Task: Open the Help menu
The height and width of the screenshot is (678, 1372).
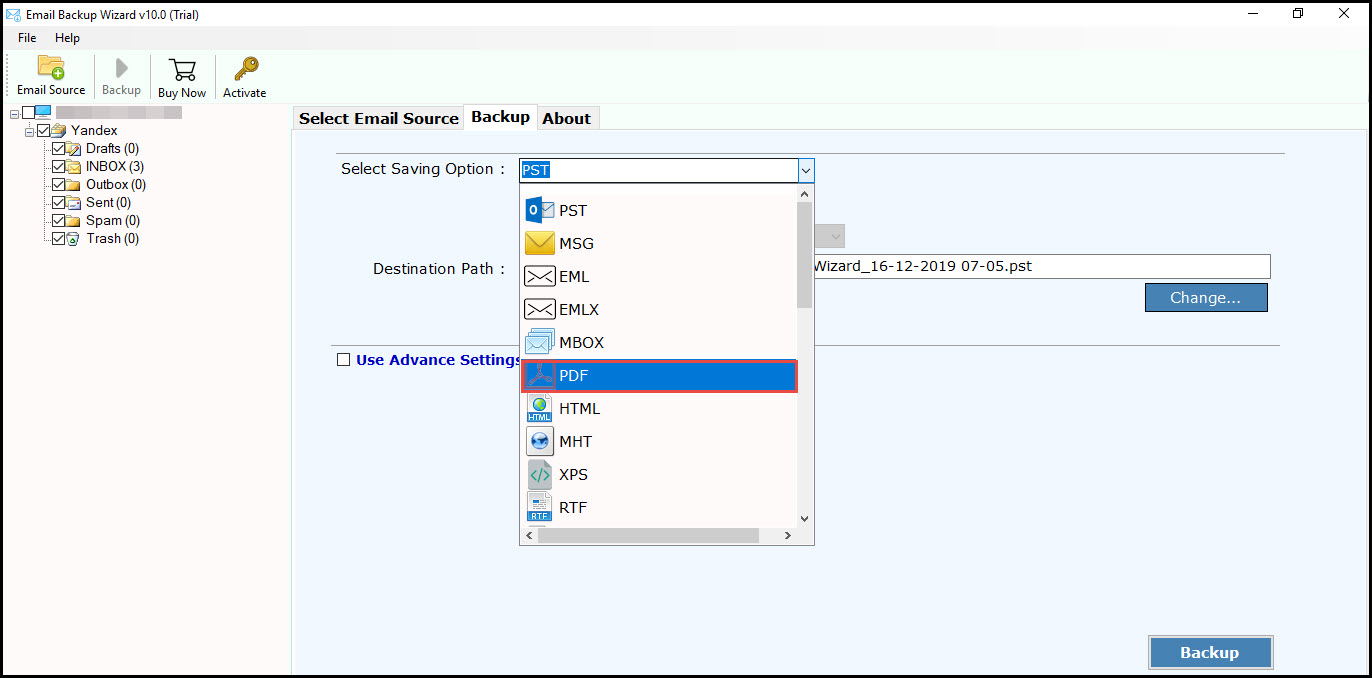Action: coord(67,37)
